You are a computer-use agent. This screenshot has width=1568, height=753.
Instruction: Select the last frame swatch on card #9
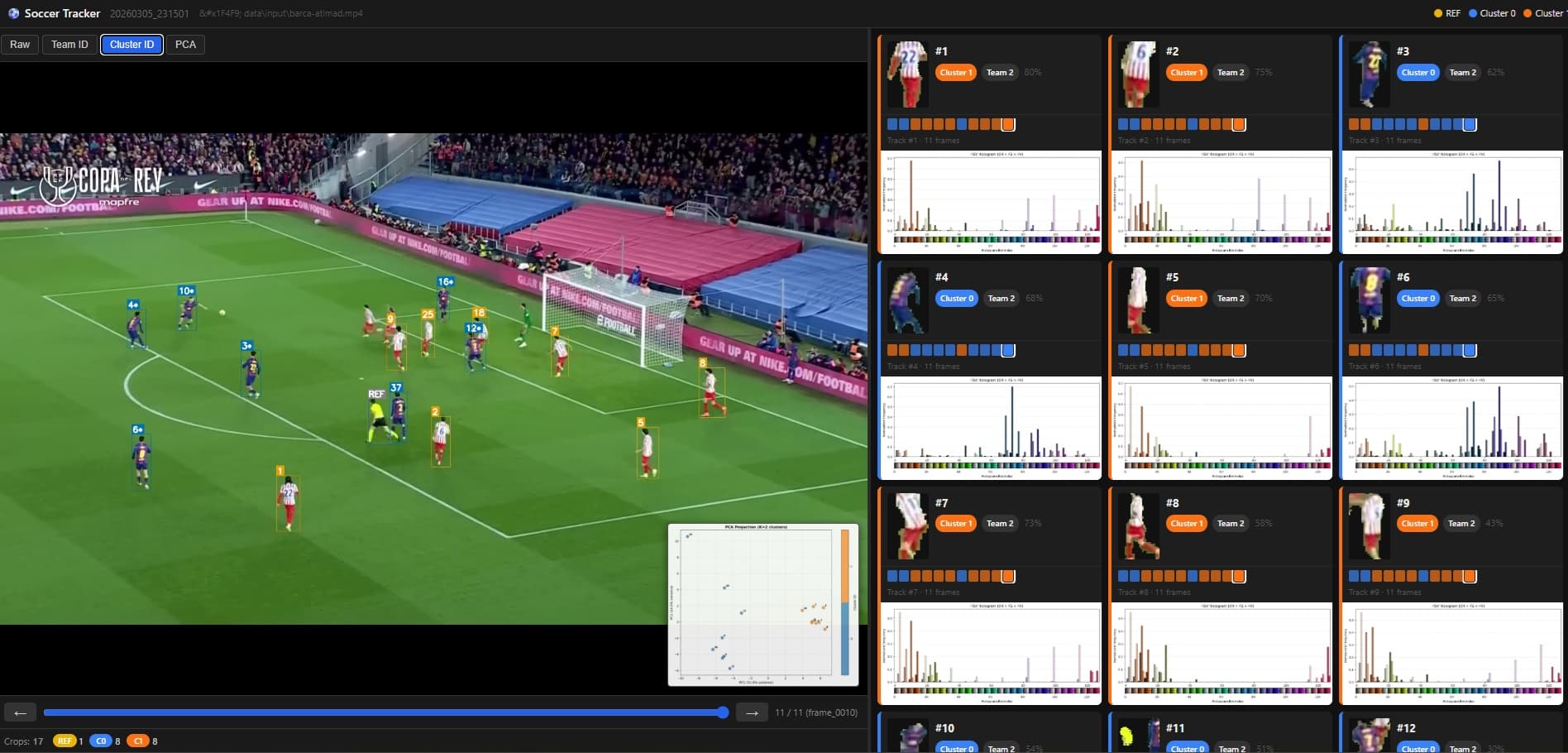(1470, 577)
